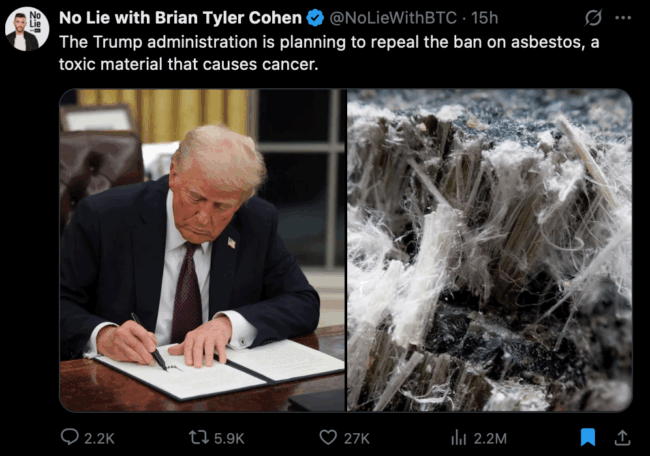Click the 27K likes count

pyautogui.click(x=357, y=438)
